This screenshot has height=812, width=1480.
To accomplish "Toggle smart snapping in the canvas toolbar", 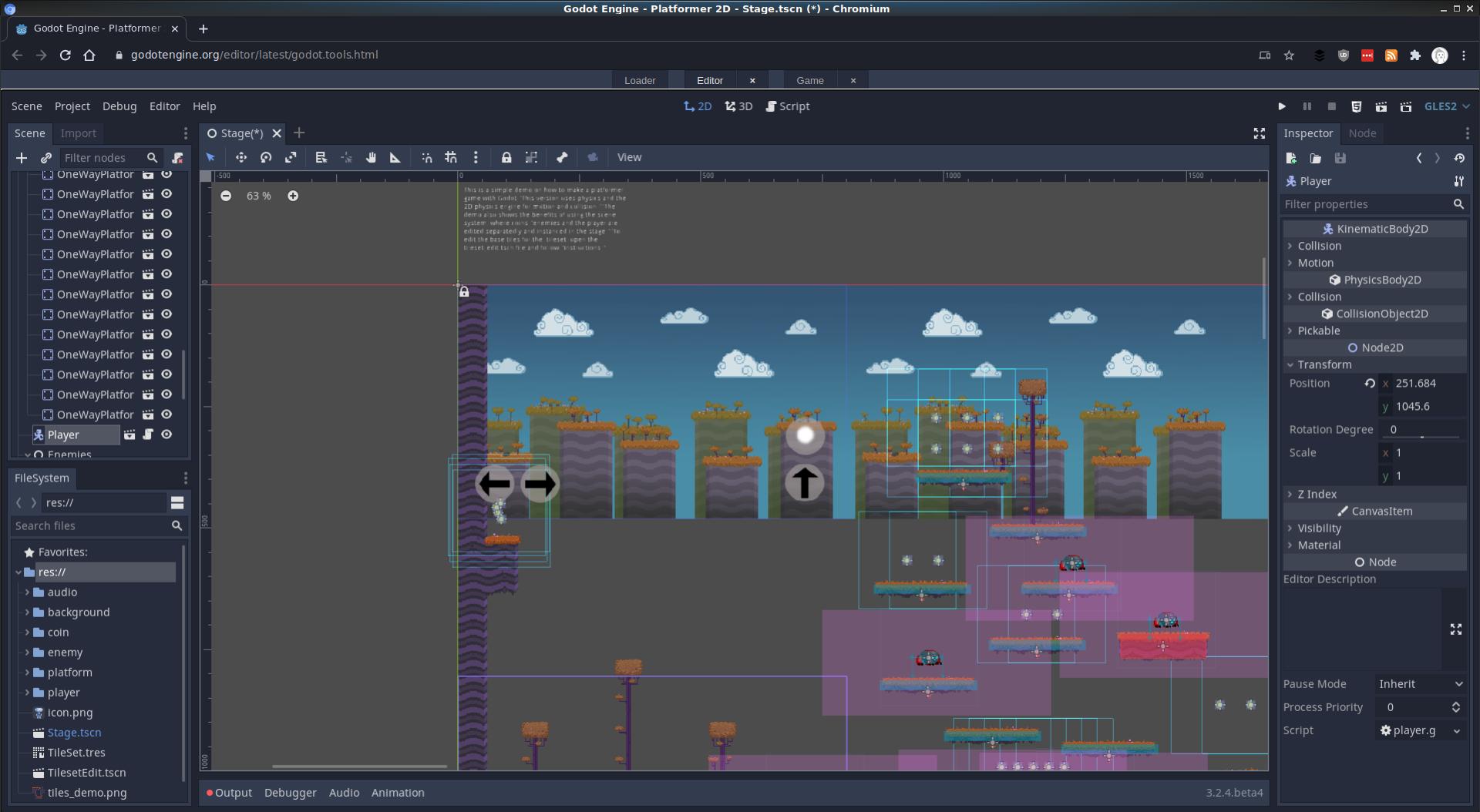I will [426, 157].
